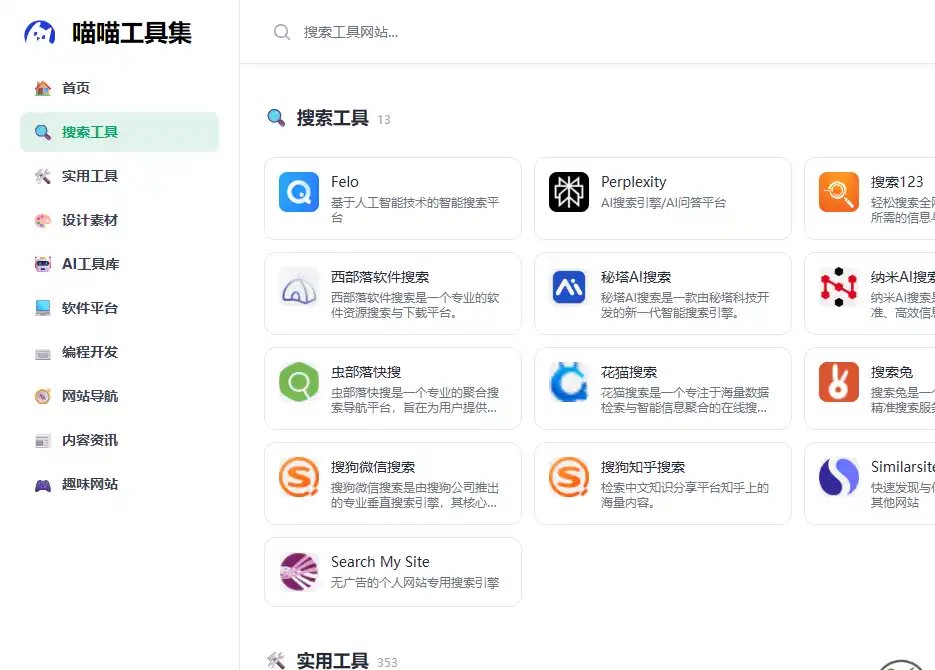Viewport: 935px width, 670px height.
Task: Click palette icon beside 设计素材
Action: [43, 221]
